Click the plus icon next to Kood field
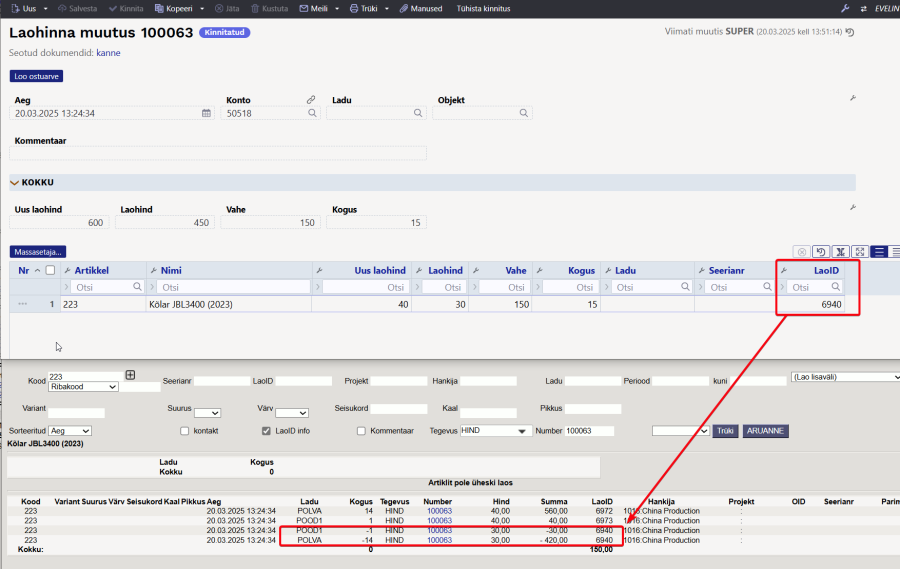The height and width of the screenshot is (569, 900). (x=130, y=375)
